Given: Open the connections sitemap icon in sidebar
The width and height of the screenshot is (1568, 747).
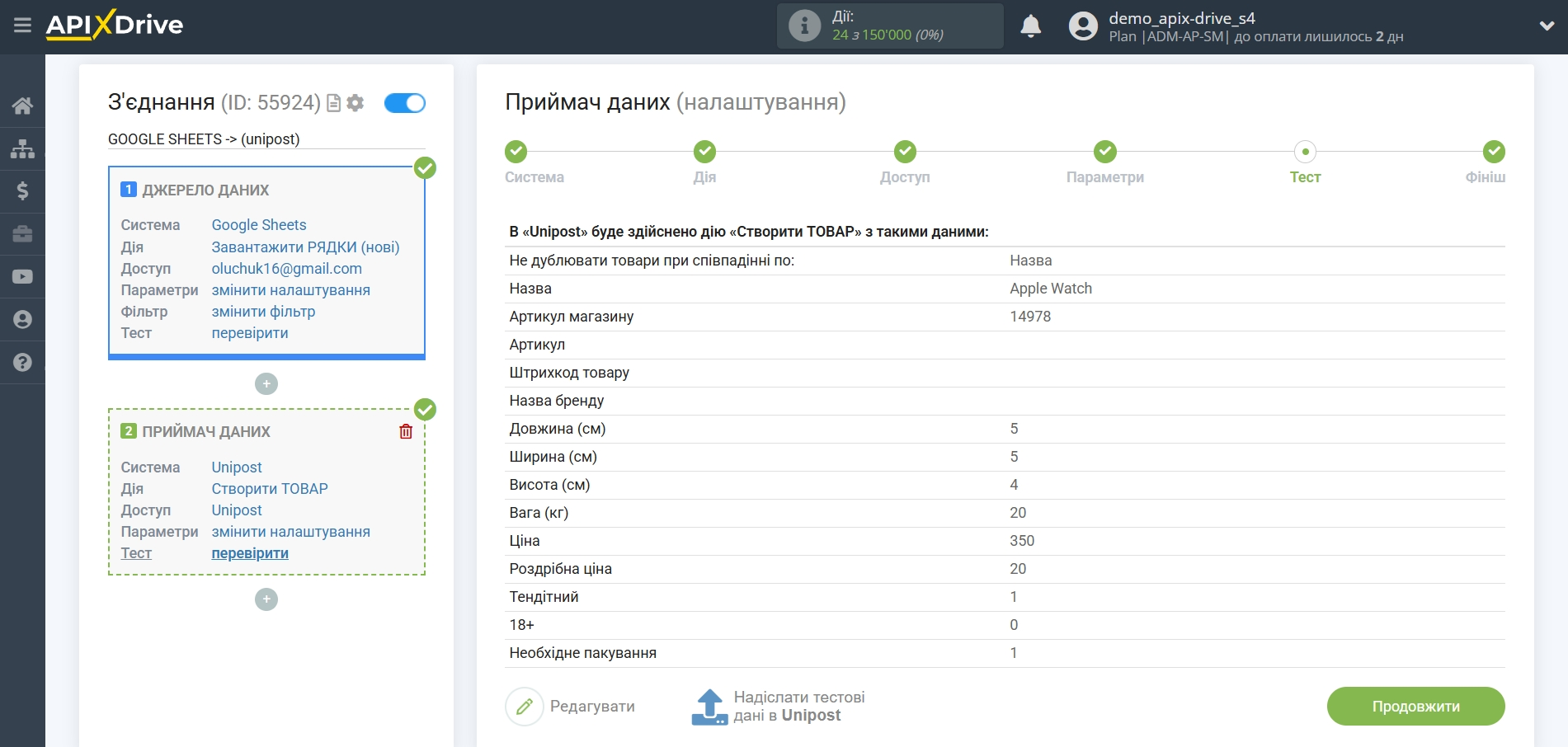Looking at the screenshot, I should tap(22, 149).
